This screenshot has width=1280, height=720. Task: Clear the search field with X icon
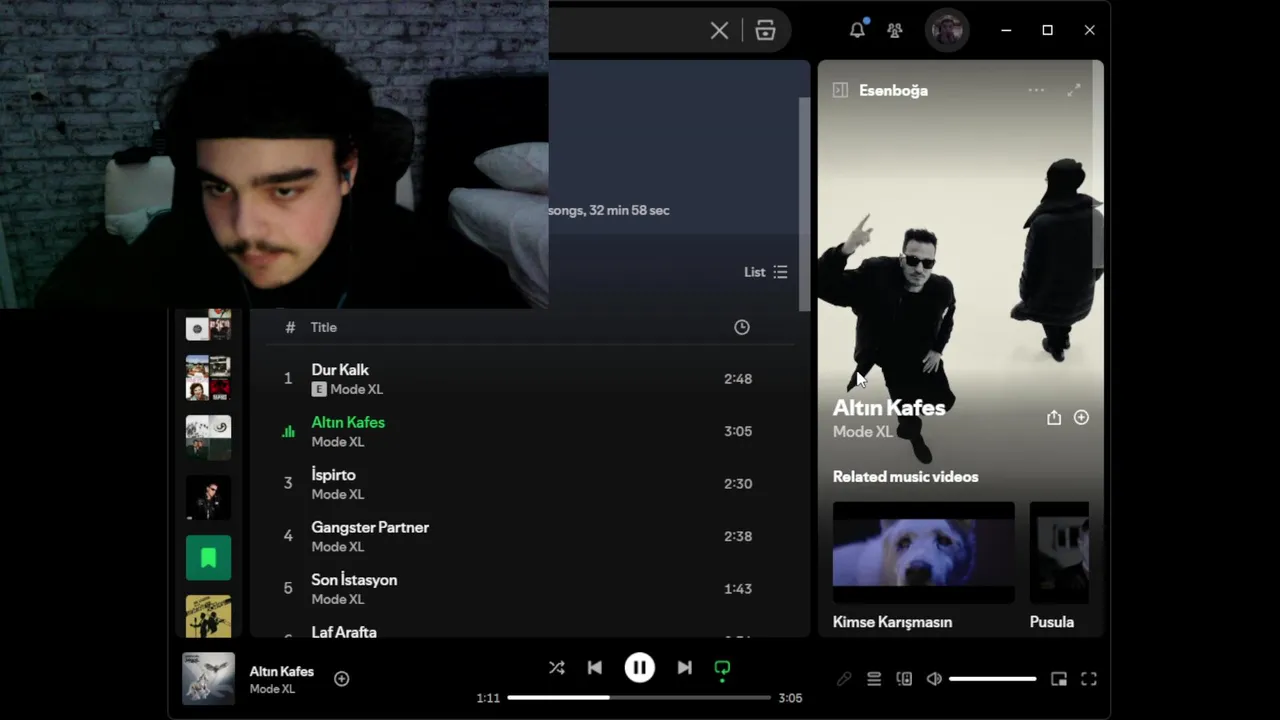[719, 30]
